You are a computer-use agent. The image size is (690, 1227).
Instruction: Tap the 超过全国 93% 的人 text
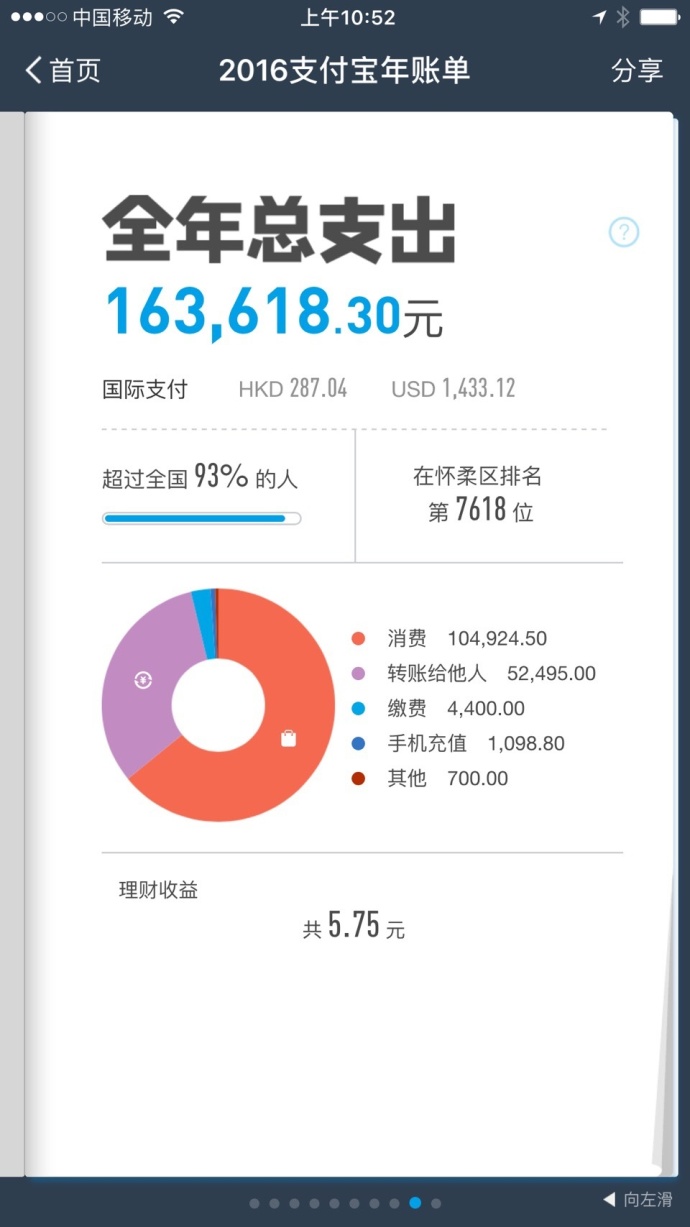click(x=200, y=478)
